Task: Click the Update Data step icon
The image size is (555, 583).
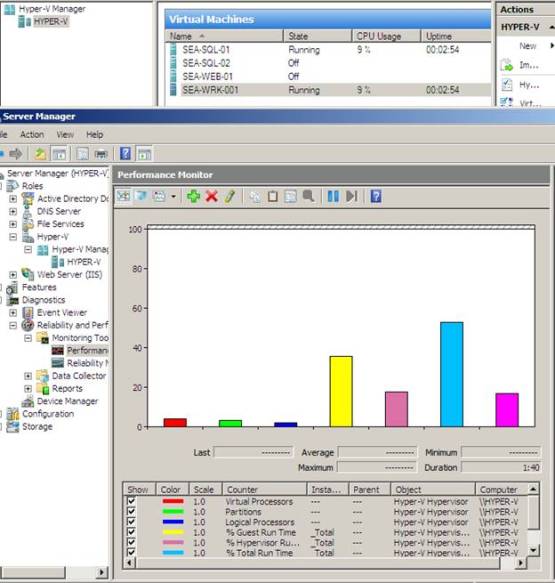Action: (351, 196)
